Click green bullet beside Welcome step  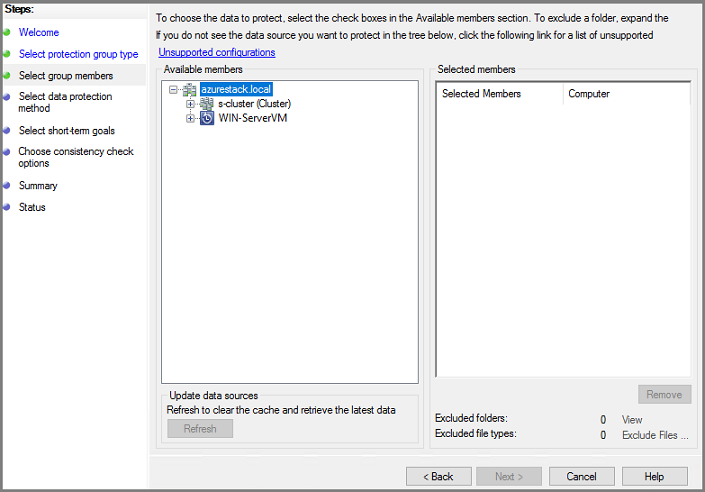6,32
